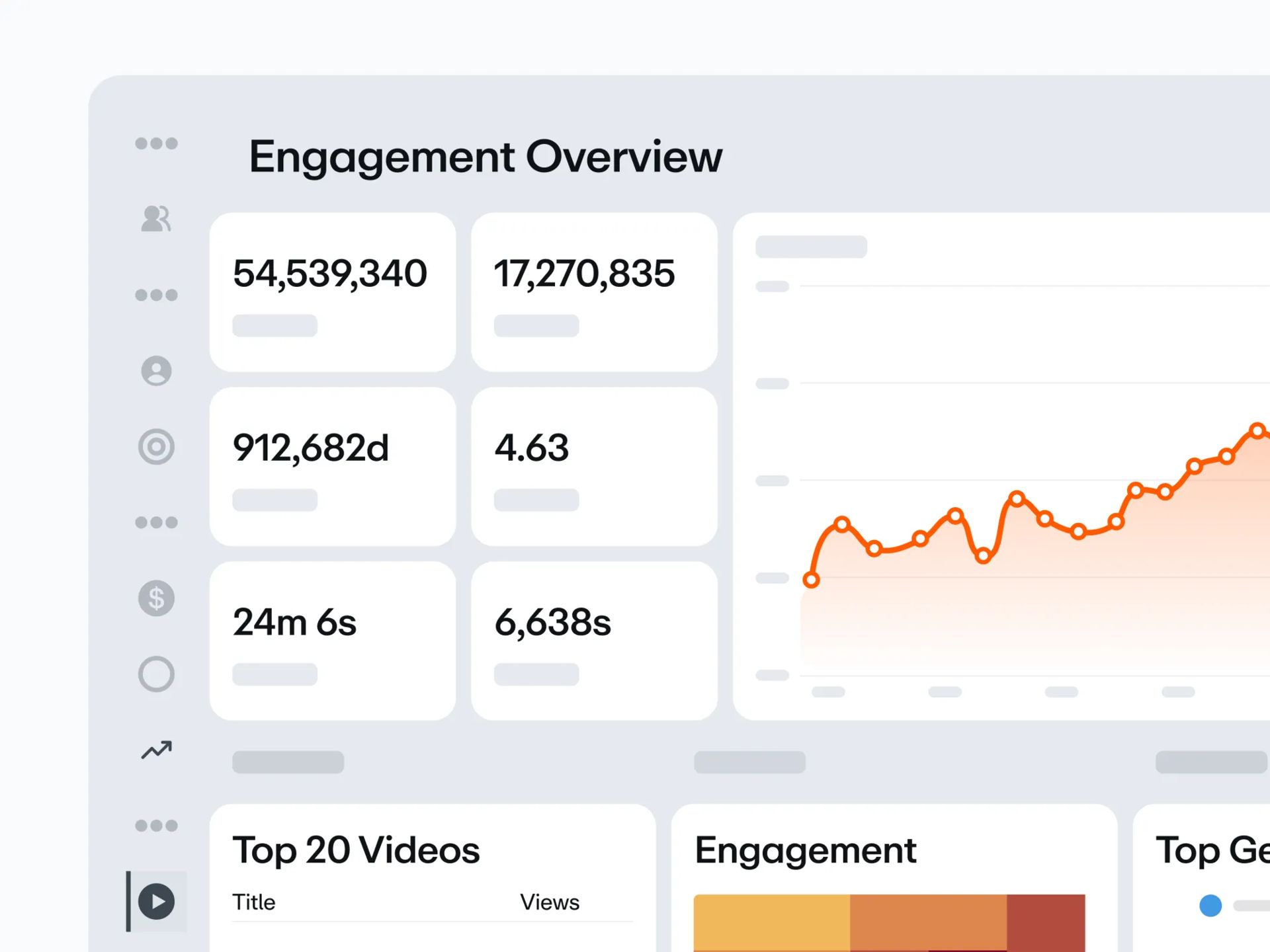Click the empty circle sidebar icon
Image resolution: width=1270 pixels, height=952 pixels.
click(x=156, y=674)
